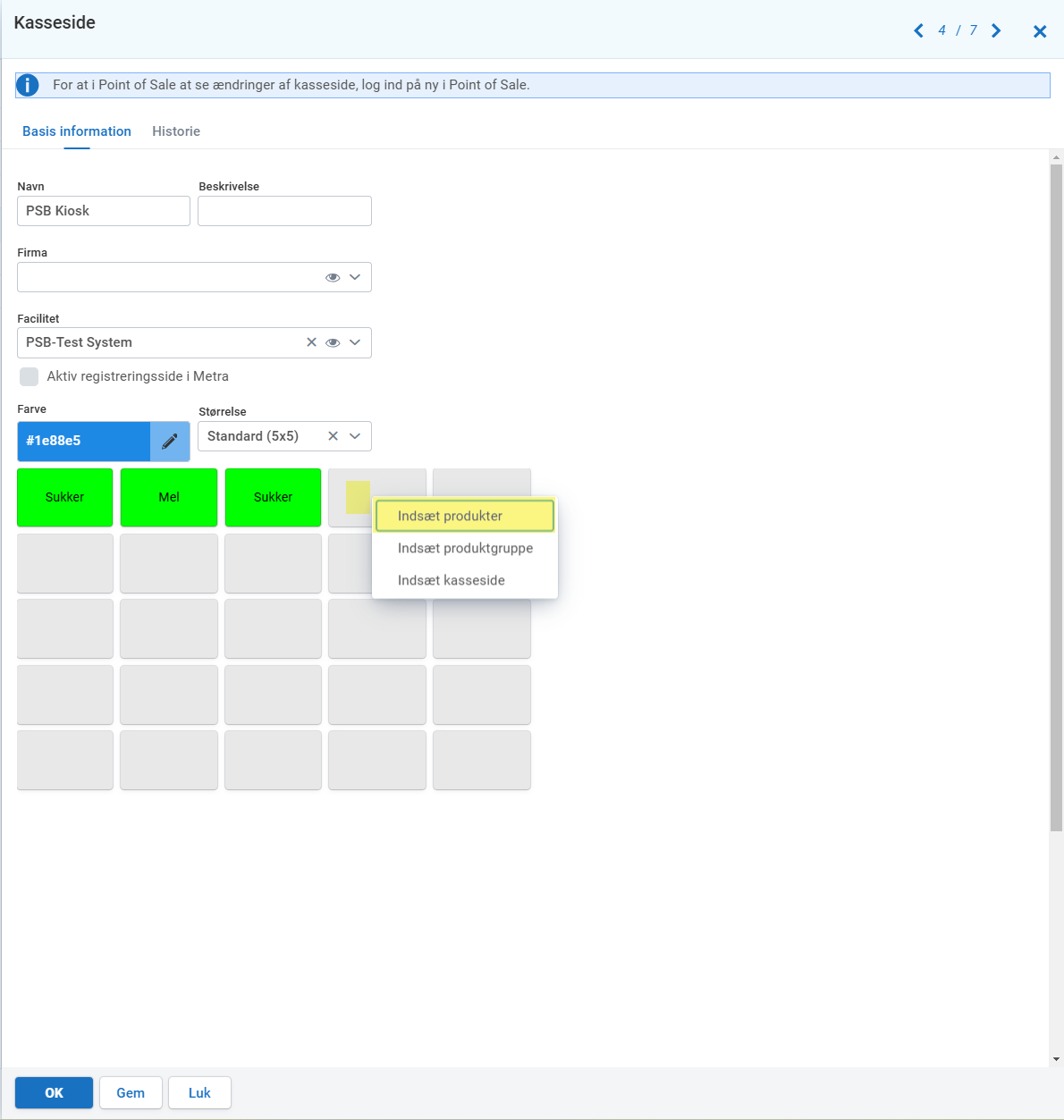This screenshot has width=1064, height=1120.
Task: Click the blue #1e88e5 color swatch
Action: [84, 442]
